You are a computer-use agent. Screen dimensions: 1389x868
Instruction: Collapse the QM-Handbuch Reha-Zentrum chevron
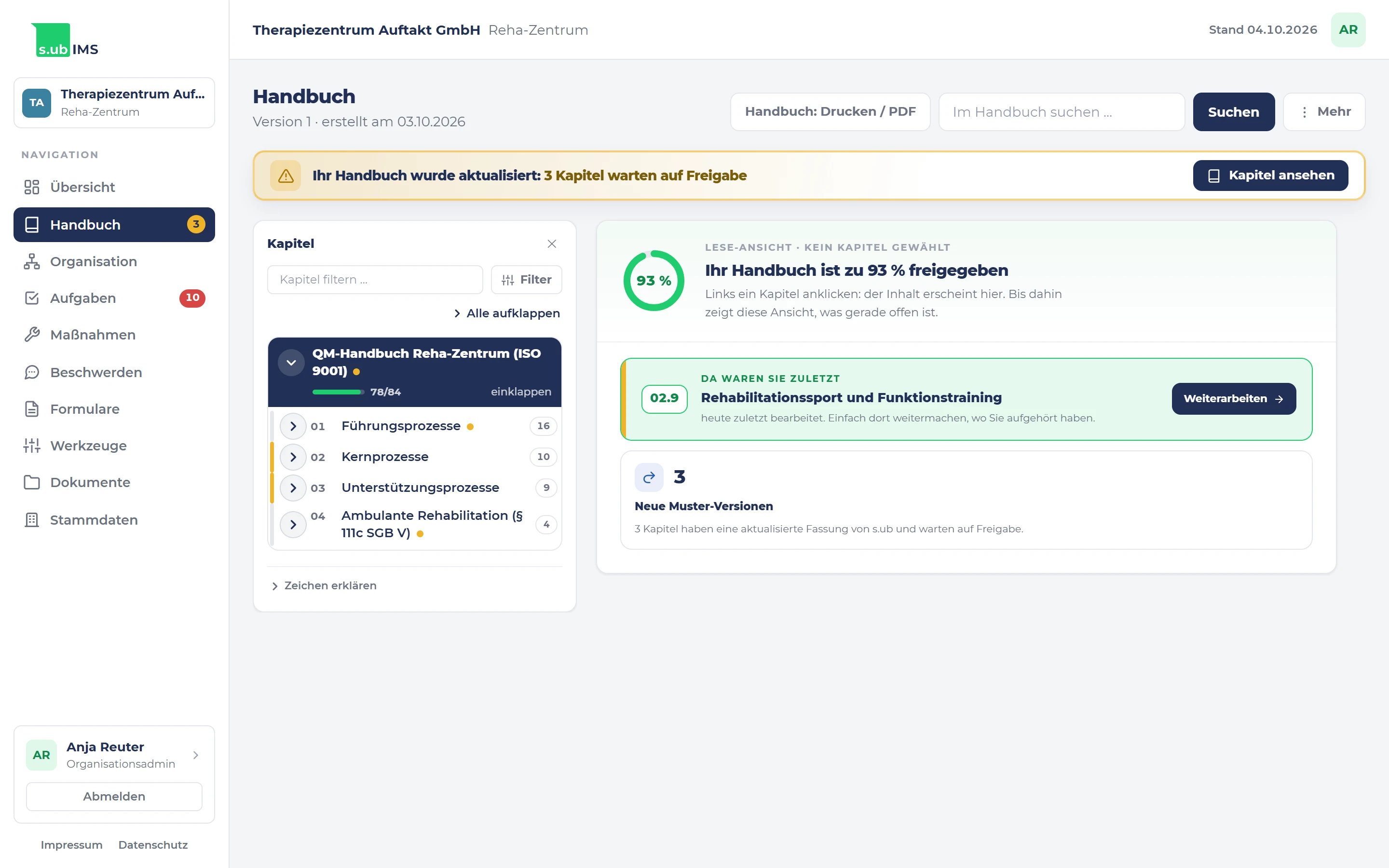291,363
